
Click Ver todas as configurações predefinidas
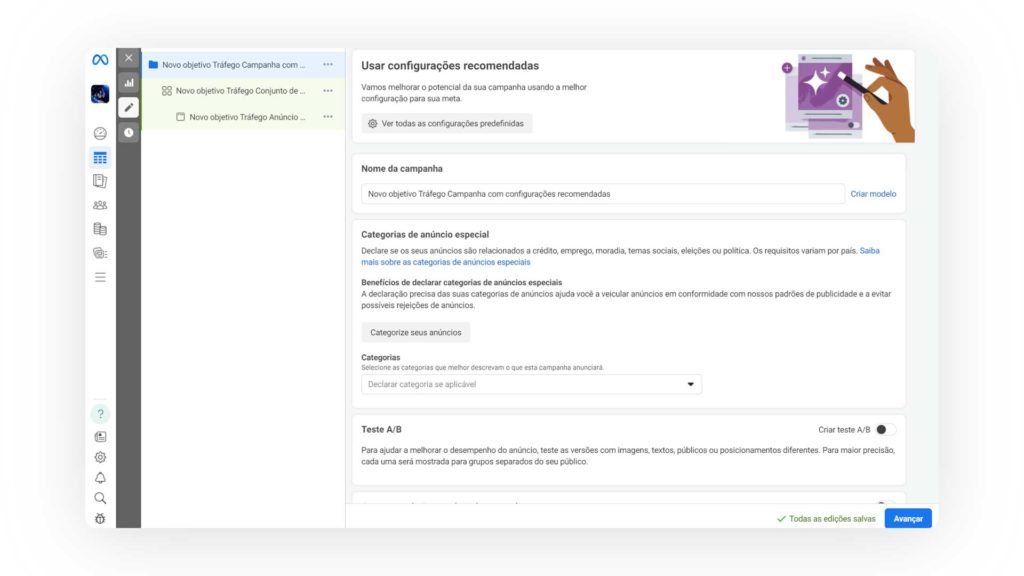[447, 123]
